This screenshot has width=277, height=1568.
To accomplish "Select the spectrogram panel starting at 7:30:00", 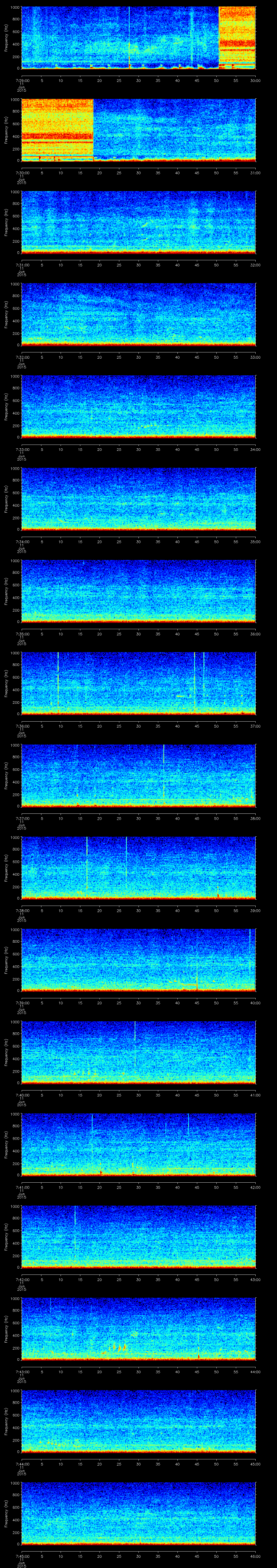I will pos(138,130).
